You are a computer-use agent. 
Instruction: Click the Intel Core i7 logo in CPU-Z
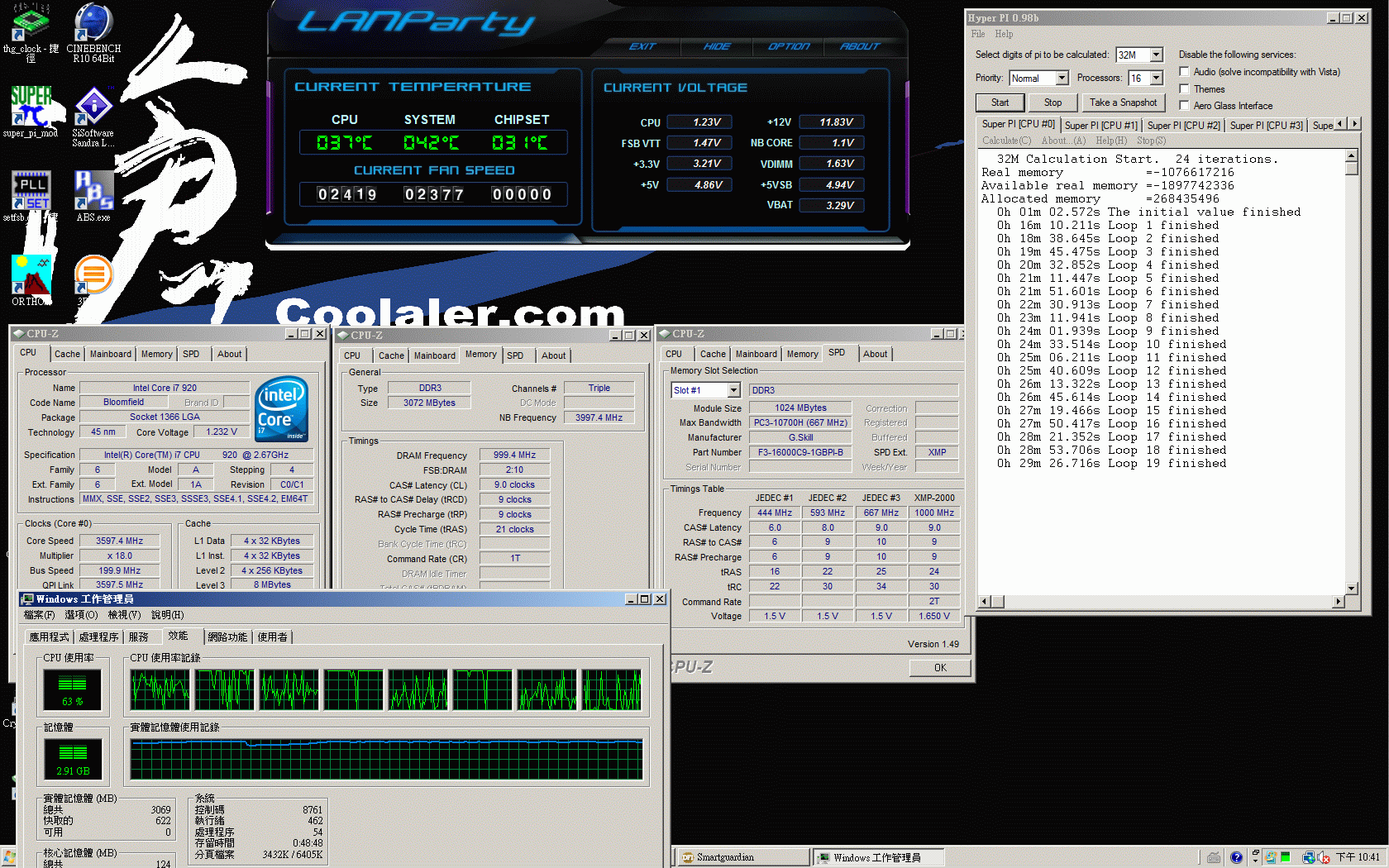click(x=282, y=408)
